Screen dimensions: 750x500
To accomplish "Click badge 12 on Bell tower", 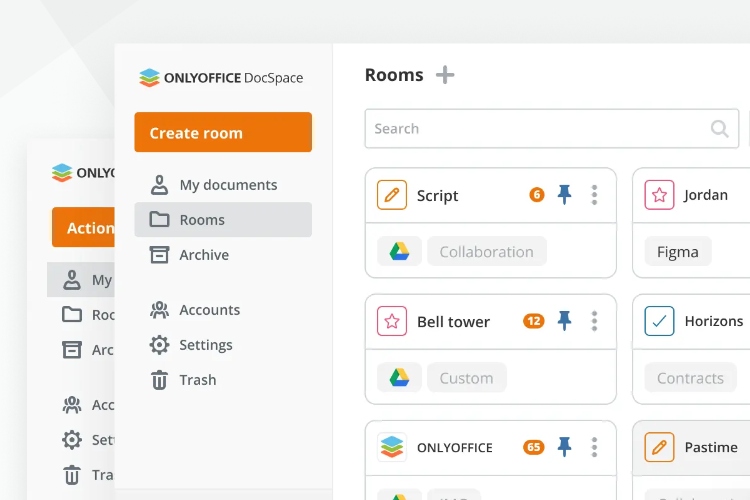I will tap(533, 321).
